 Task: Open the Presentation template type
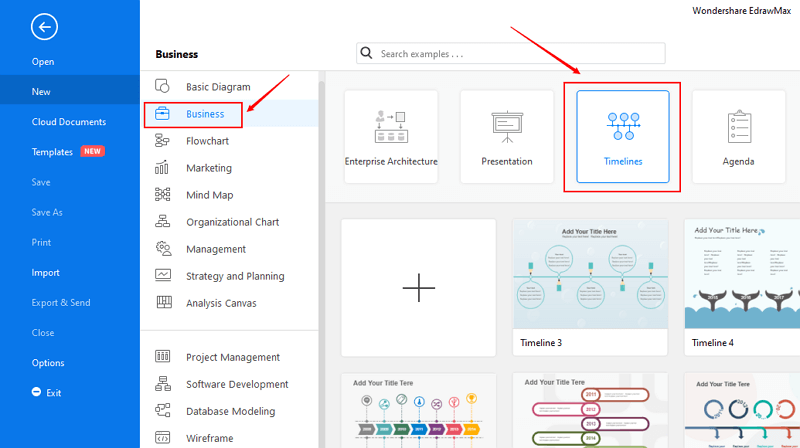pyautogui.click(x=507, y=137)
